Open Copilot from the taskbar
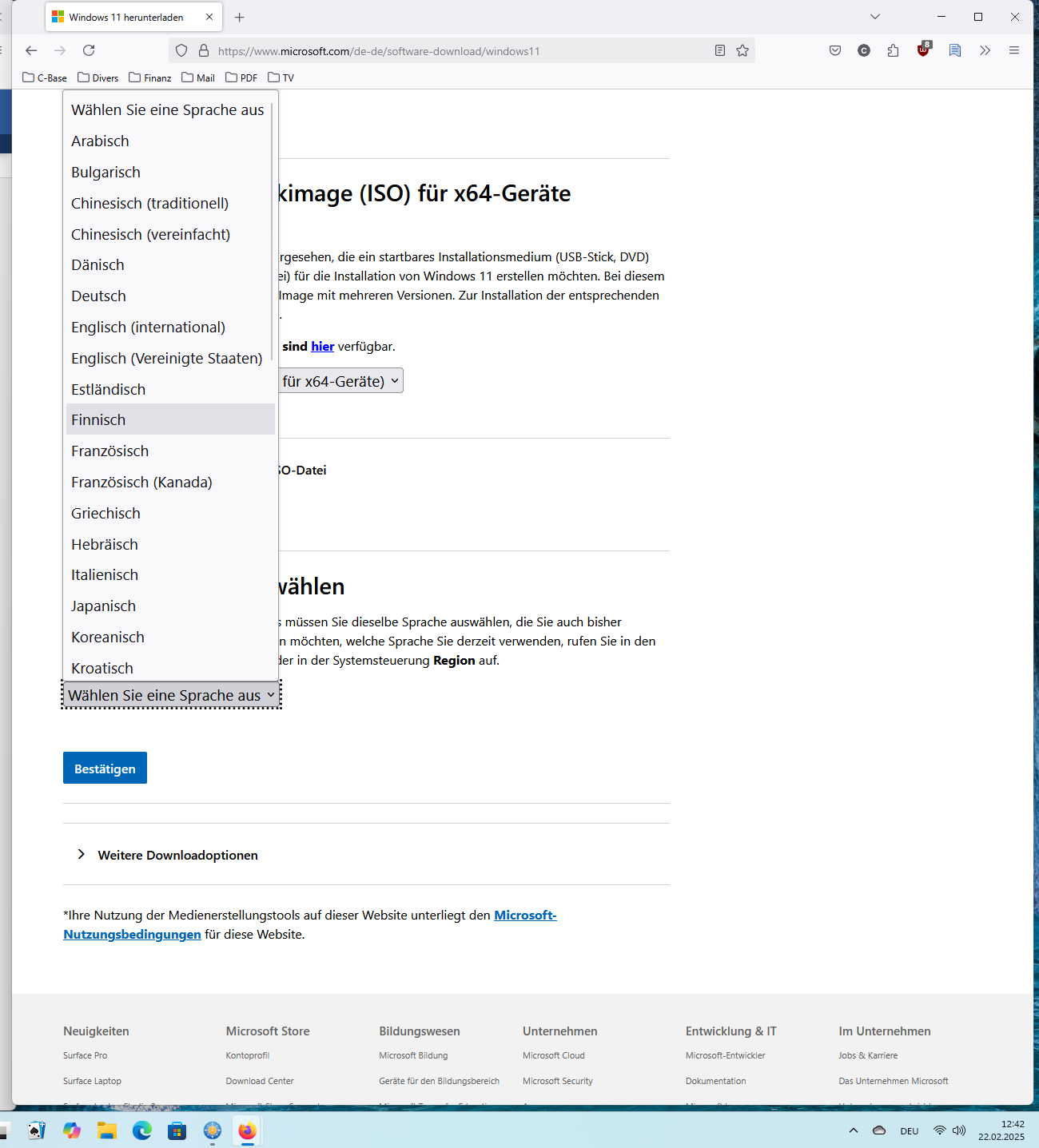Screen dimensions: 1039x1148 [x=72, y=1130]
